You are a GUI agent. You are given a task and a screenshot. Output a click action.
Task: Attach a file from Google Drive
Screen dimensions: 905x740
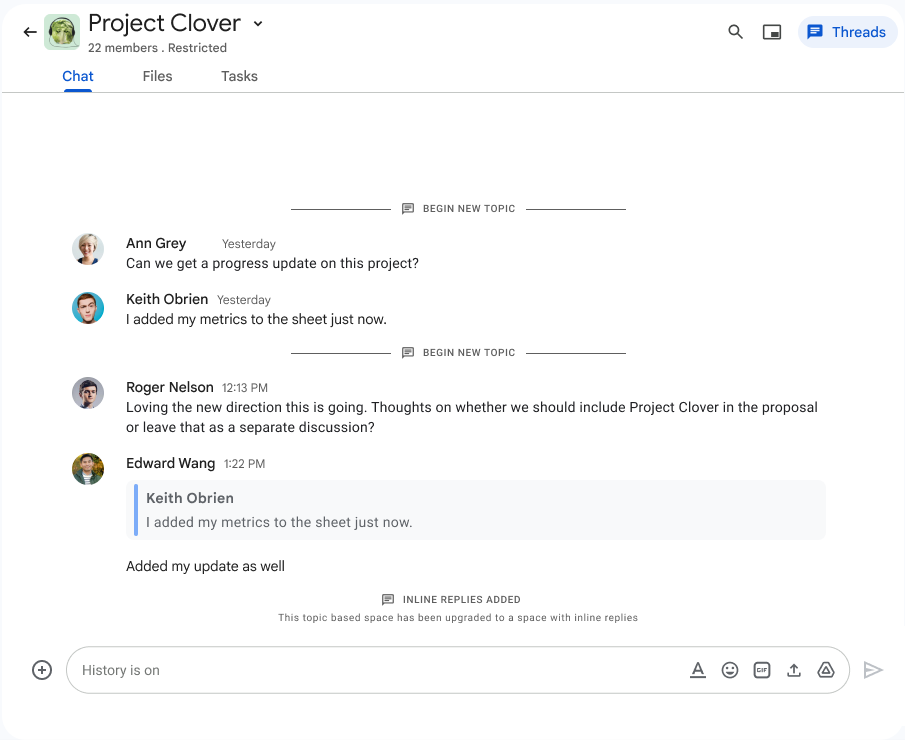click(x=826, y=670)
